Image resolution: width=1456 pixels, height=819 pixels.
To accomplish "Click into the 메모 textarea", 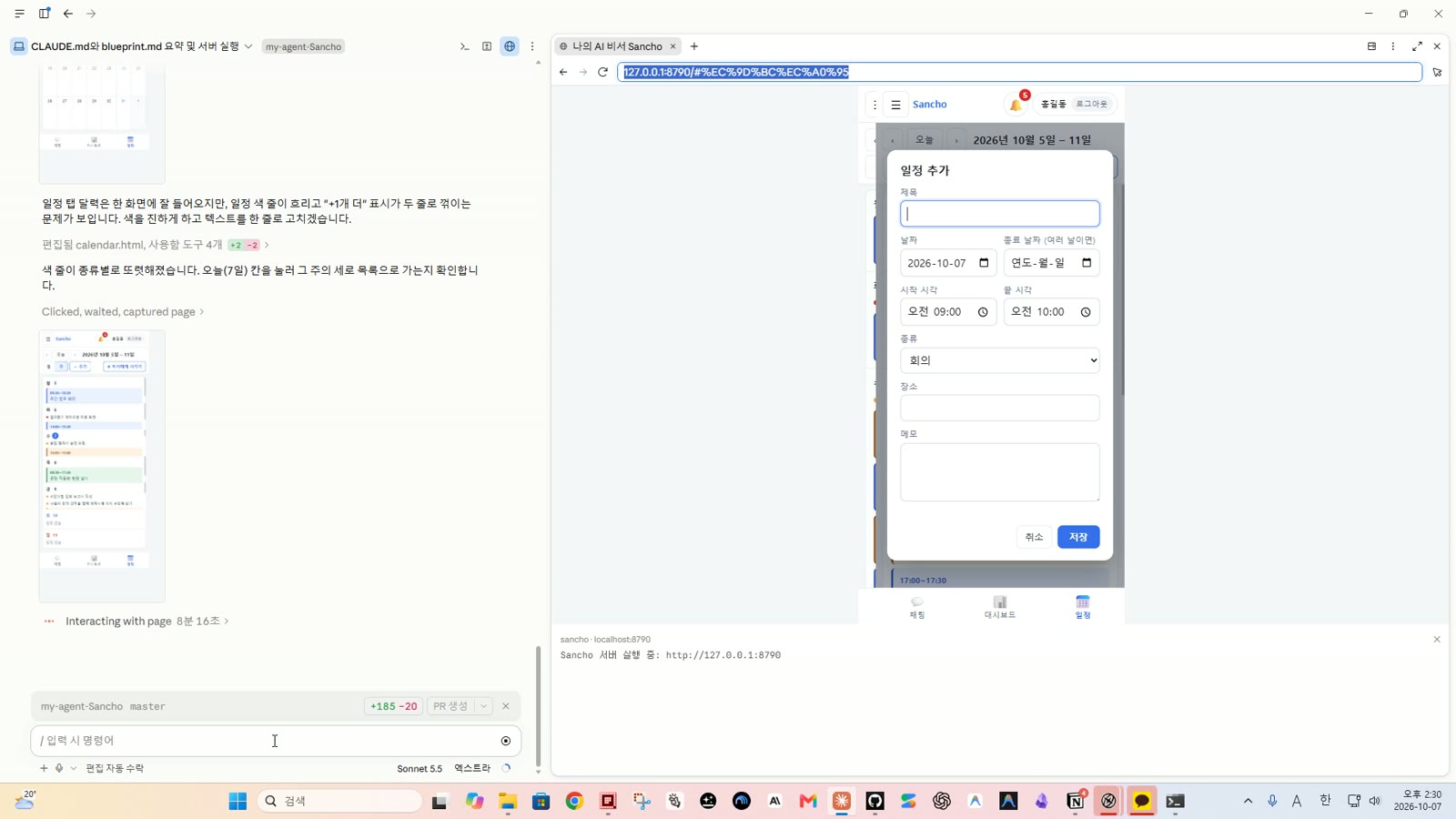I will click(x=1000, y=472).
